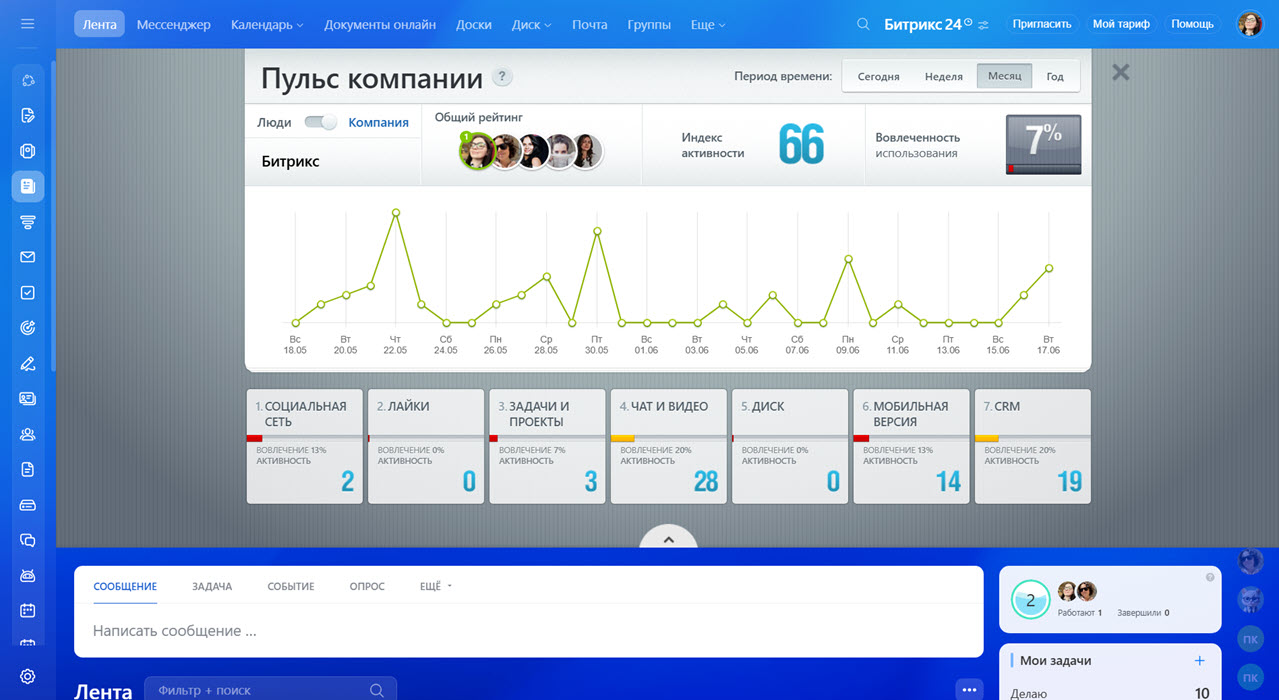Open the robot icon in the sidebar
This screenshot has height=700, width=1279.
coord(28,575)
